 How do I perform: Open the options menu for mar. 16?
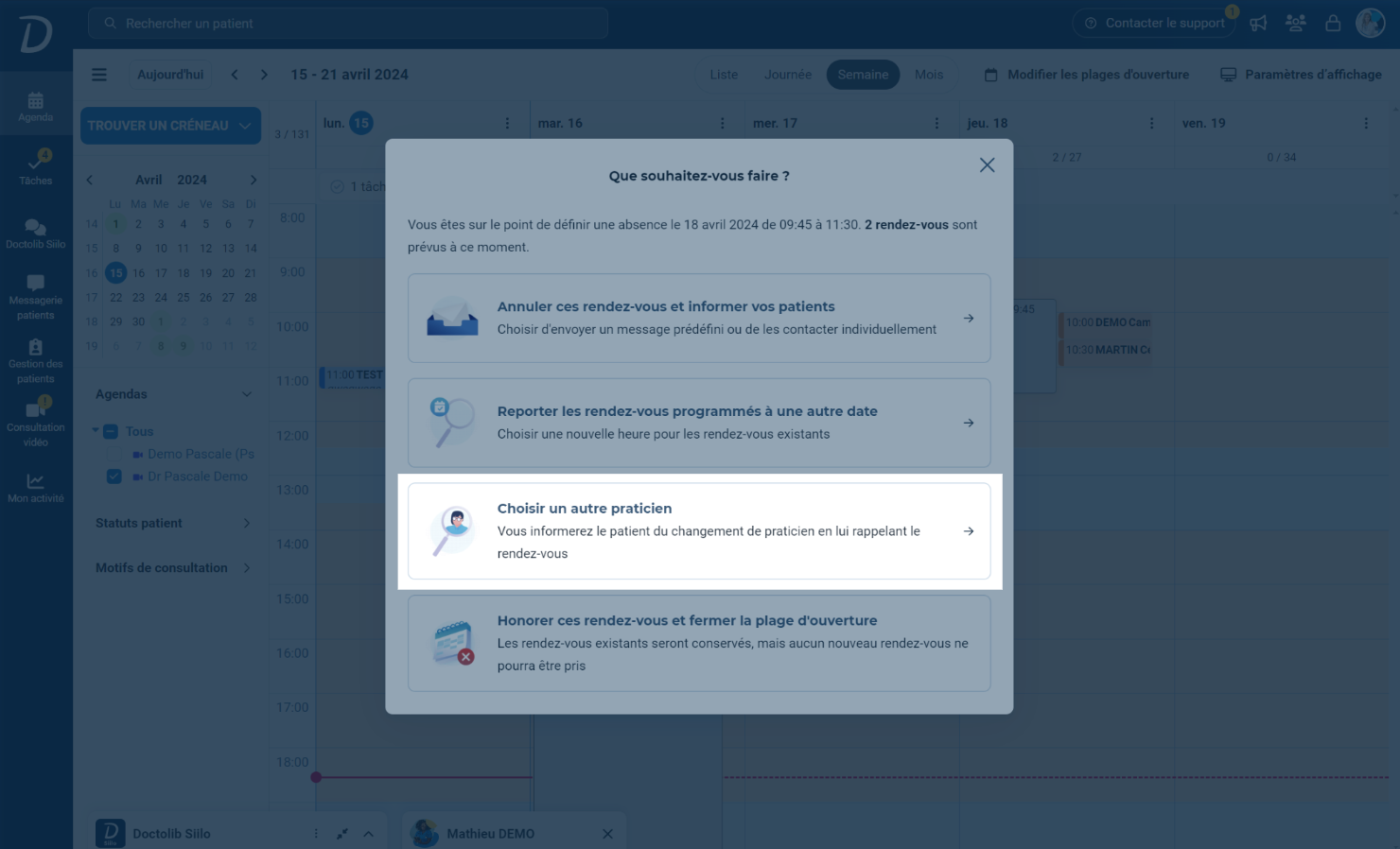[722, 123]
